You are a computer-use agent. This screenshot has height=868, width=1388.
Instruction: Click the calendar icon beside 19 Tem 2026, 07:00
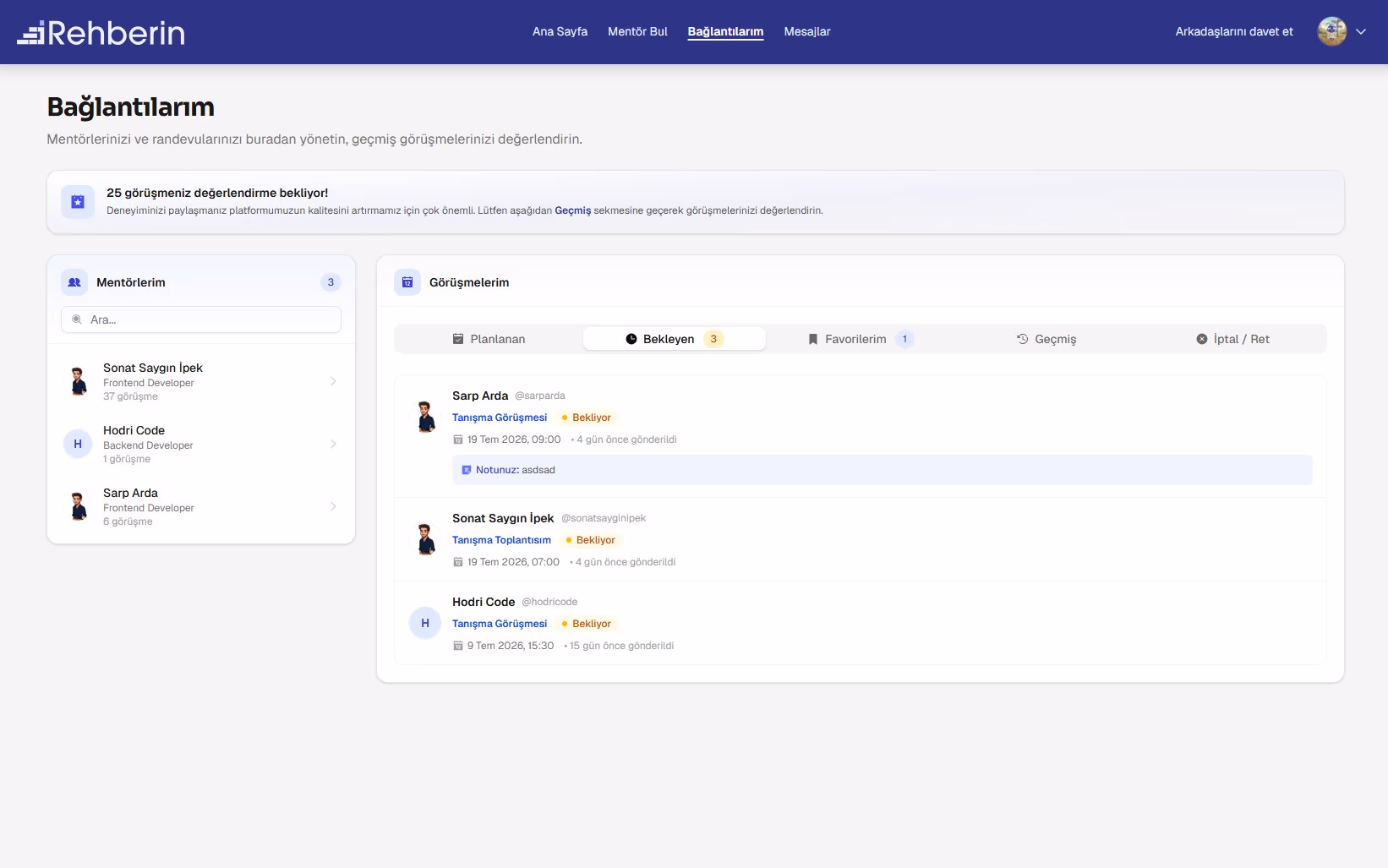click(x=458, y=562)
